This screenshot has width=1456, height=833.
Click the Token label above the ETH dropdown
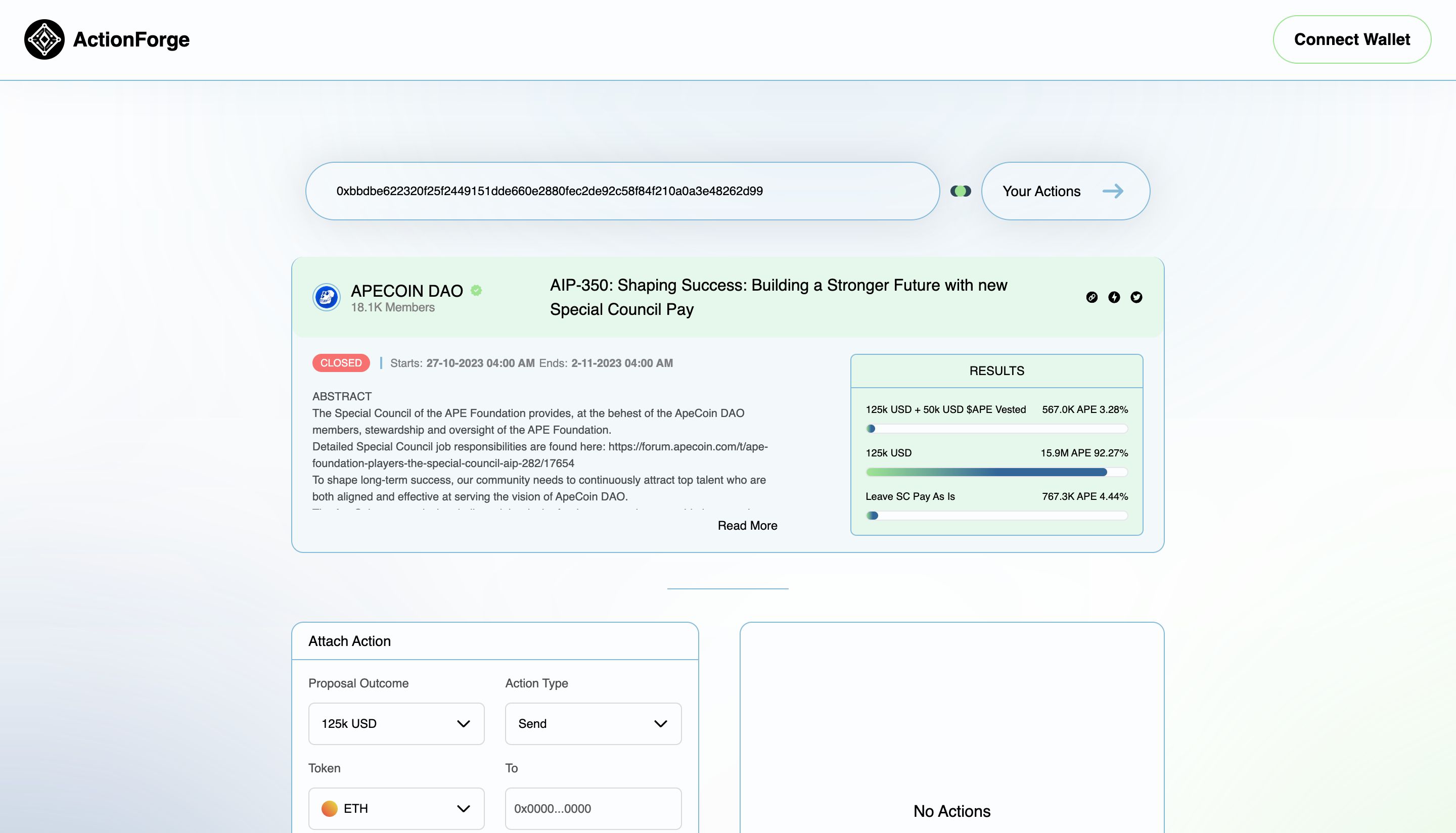coord(324,768)
